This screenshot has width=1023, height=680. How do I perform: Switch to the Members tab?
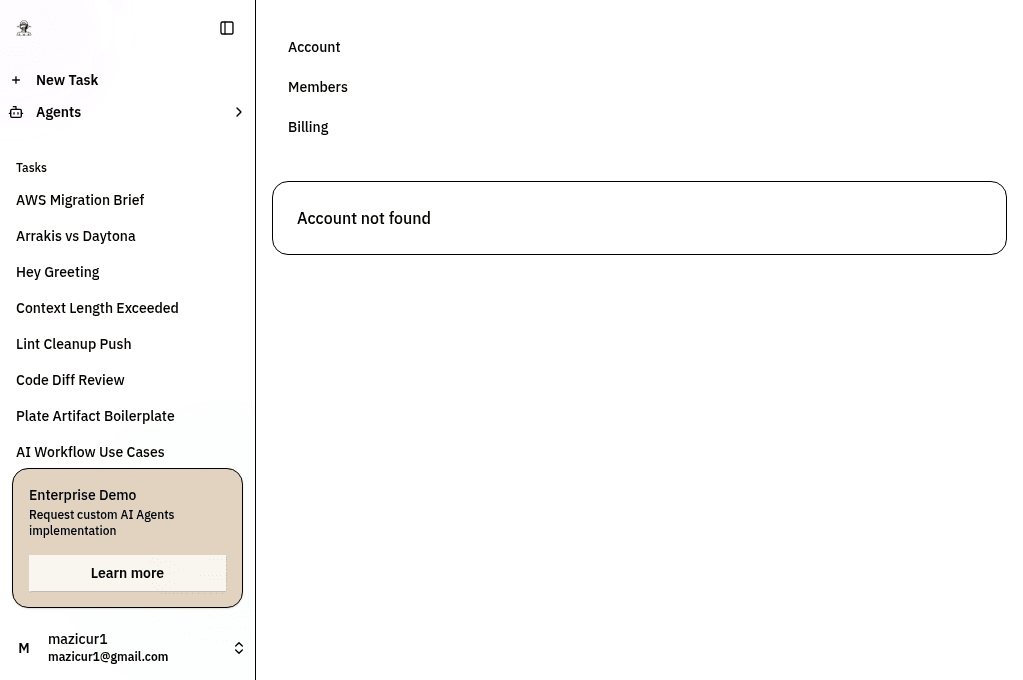coord(318,87)
